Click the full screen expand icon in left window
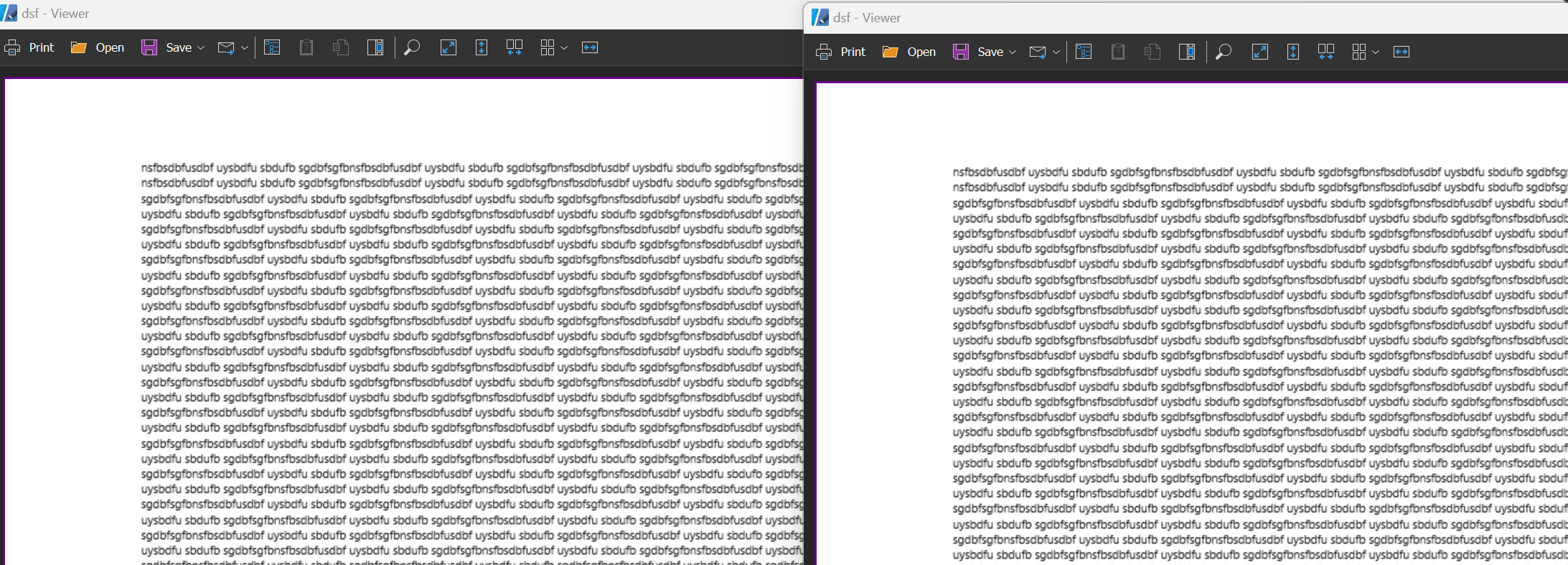The width and height of the screenshot is (1568, 565). (x=449, y=47)
